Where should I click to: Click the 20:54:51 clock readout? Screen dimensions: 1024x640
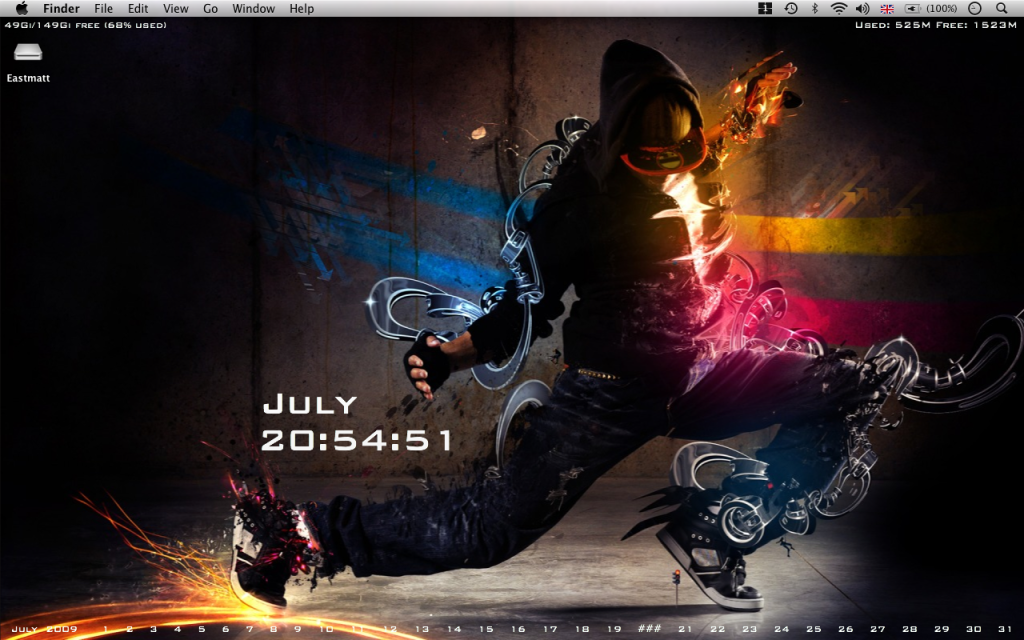tap(357, 440)
